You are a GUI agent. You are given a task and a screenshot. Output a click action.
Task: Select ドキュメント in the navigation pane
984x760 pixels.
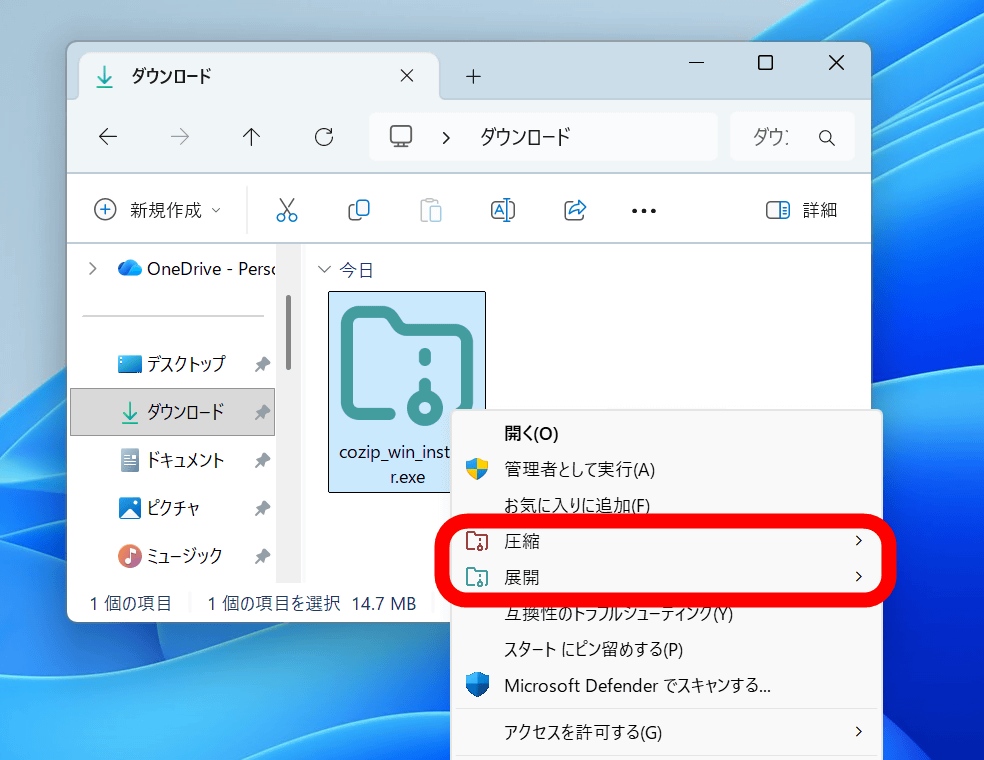[185, 460]
